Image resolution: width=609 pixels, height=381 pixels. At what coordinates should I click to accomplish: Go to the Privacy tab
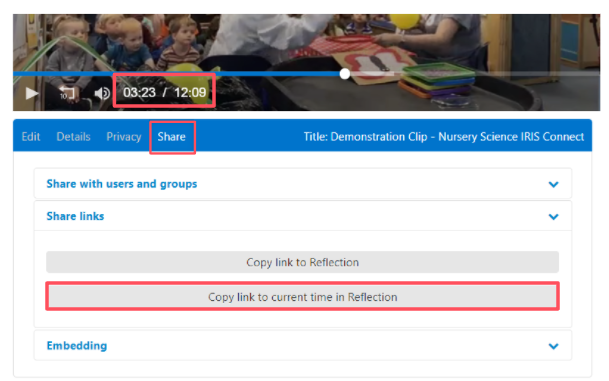pyautogui.click(x=124, y=137)
